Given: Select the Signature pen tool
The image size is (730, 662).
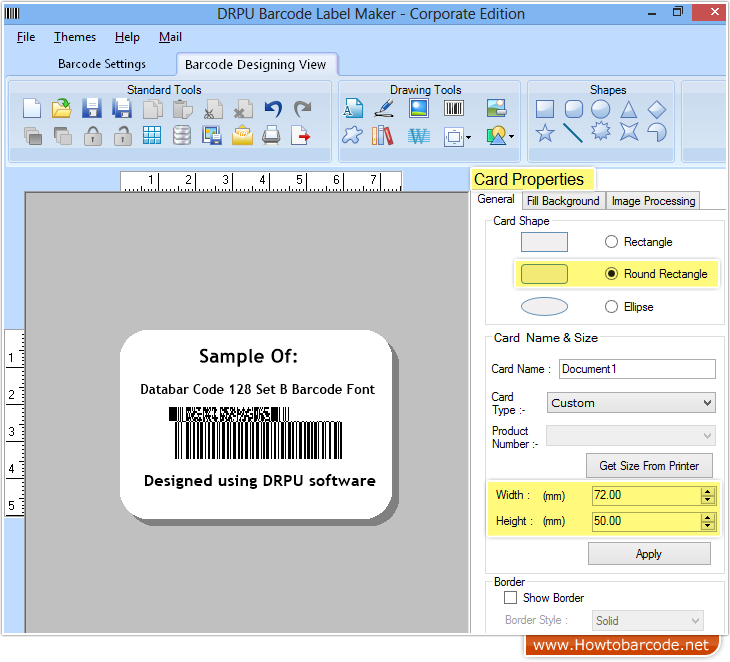Looking at the screenshot, I should (384, 108).
